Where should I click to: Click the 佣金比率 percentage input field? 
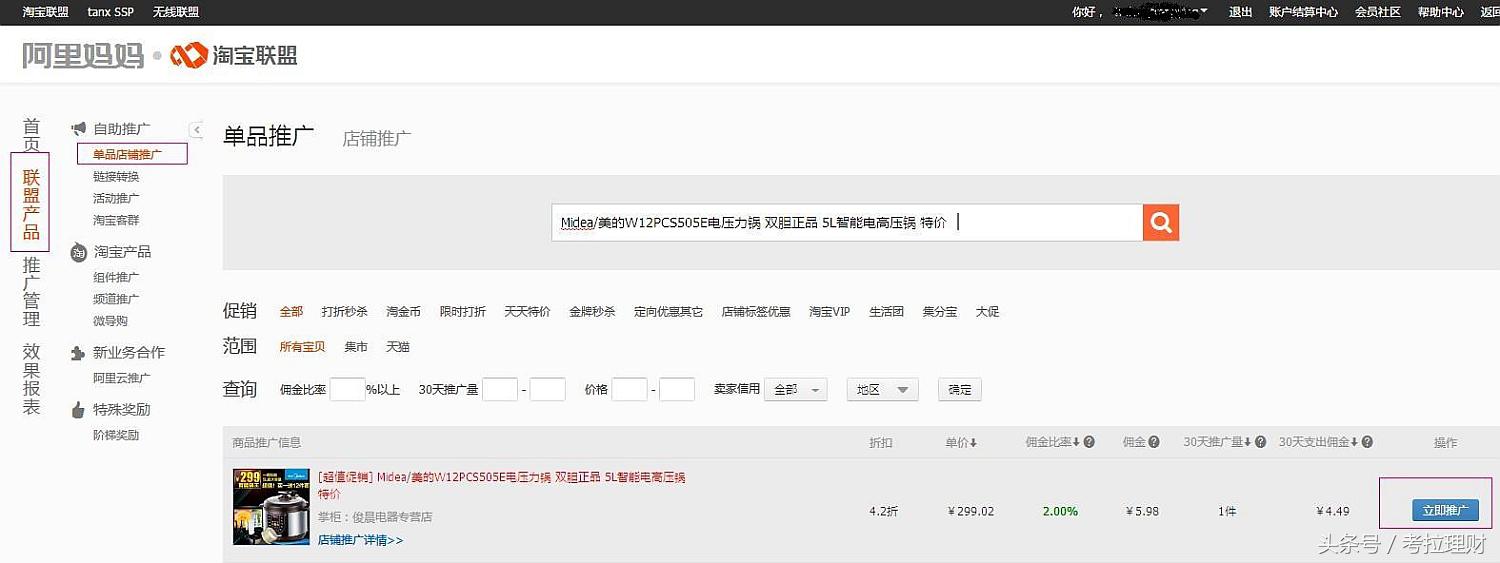347,390
